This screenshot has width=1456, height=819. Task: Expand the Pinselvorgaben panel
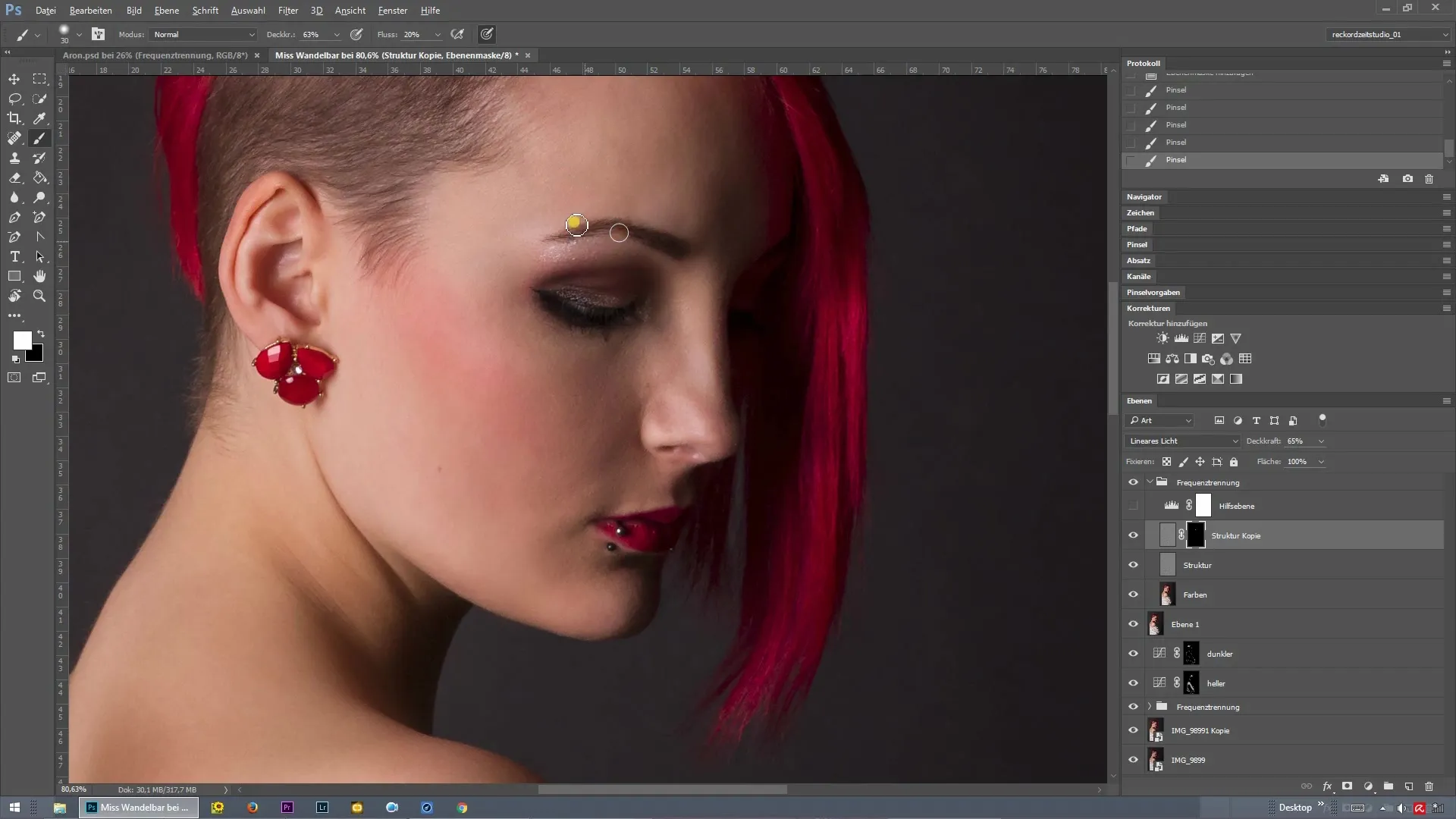point(1153,292)
